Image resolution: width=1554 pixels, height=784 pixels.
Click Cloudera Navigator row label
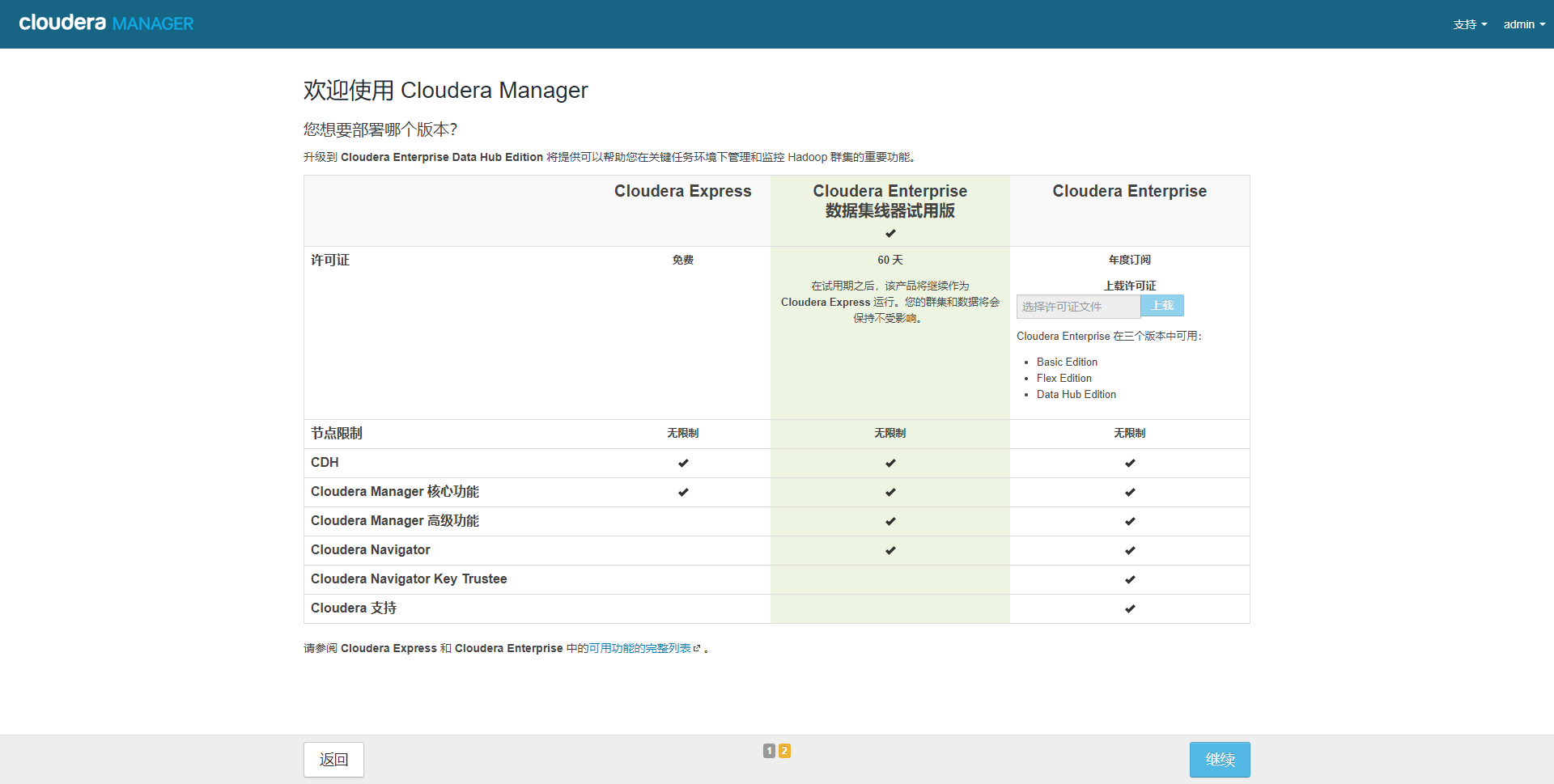(x=371, y=549)
